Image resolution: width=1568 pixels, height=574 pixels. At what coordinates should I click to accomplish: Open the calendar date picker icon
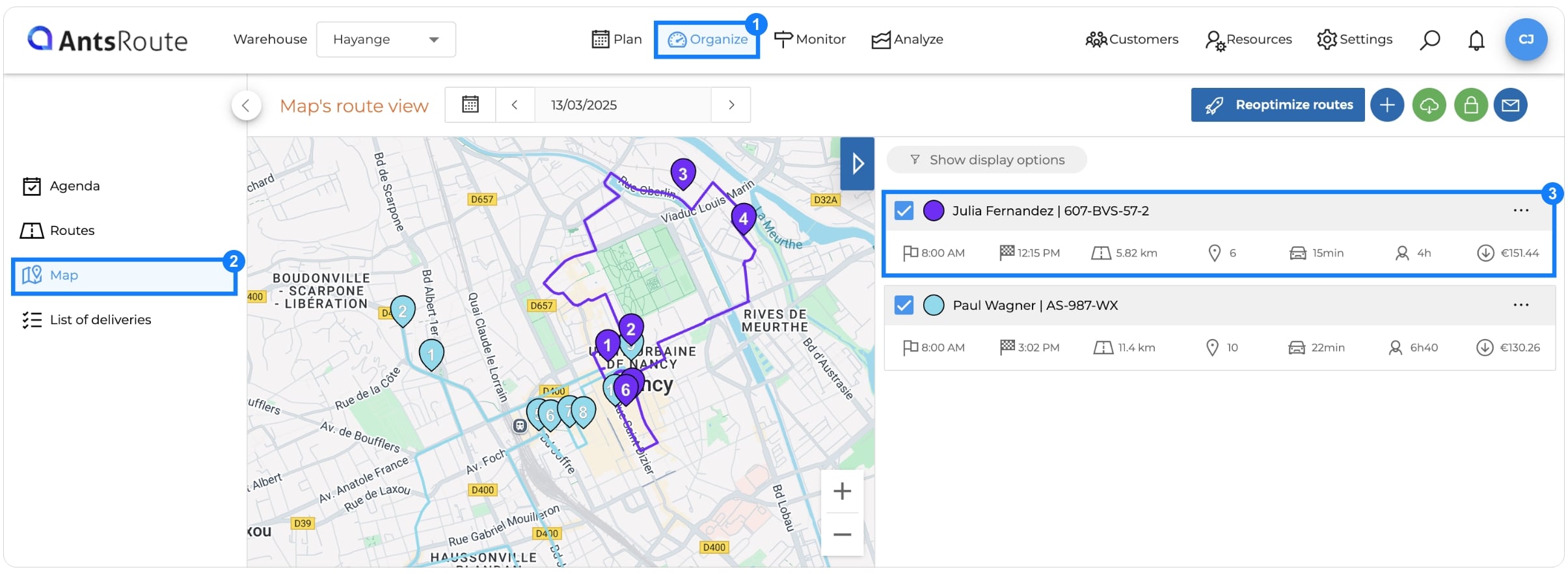coord(470,105)
